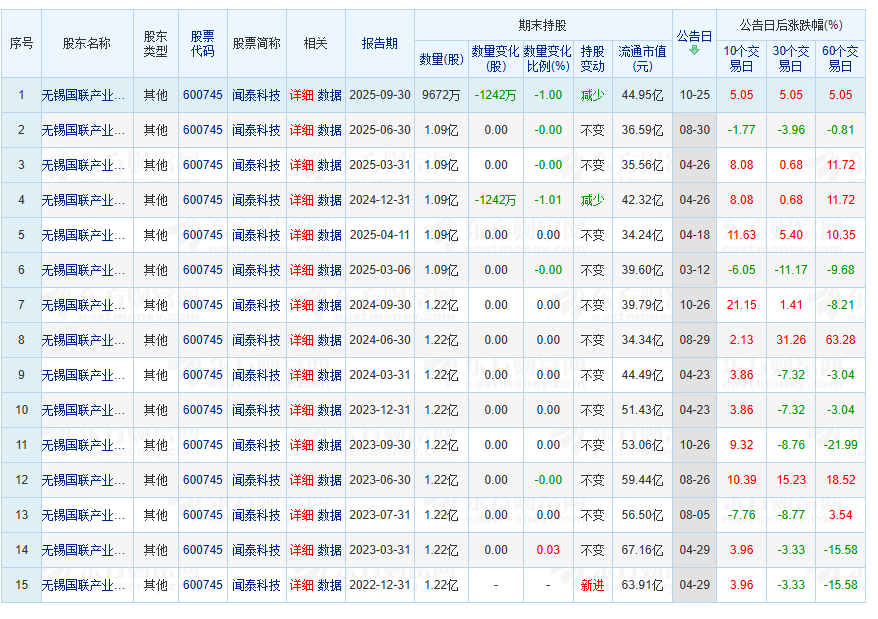878x619 pixels.
Task: Open 闻泰科技 link in row 4
Action: [x=256, y=200]
